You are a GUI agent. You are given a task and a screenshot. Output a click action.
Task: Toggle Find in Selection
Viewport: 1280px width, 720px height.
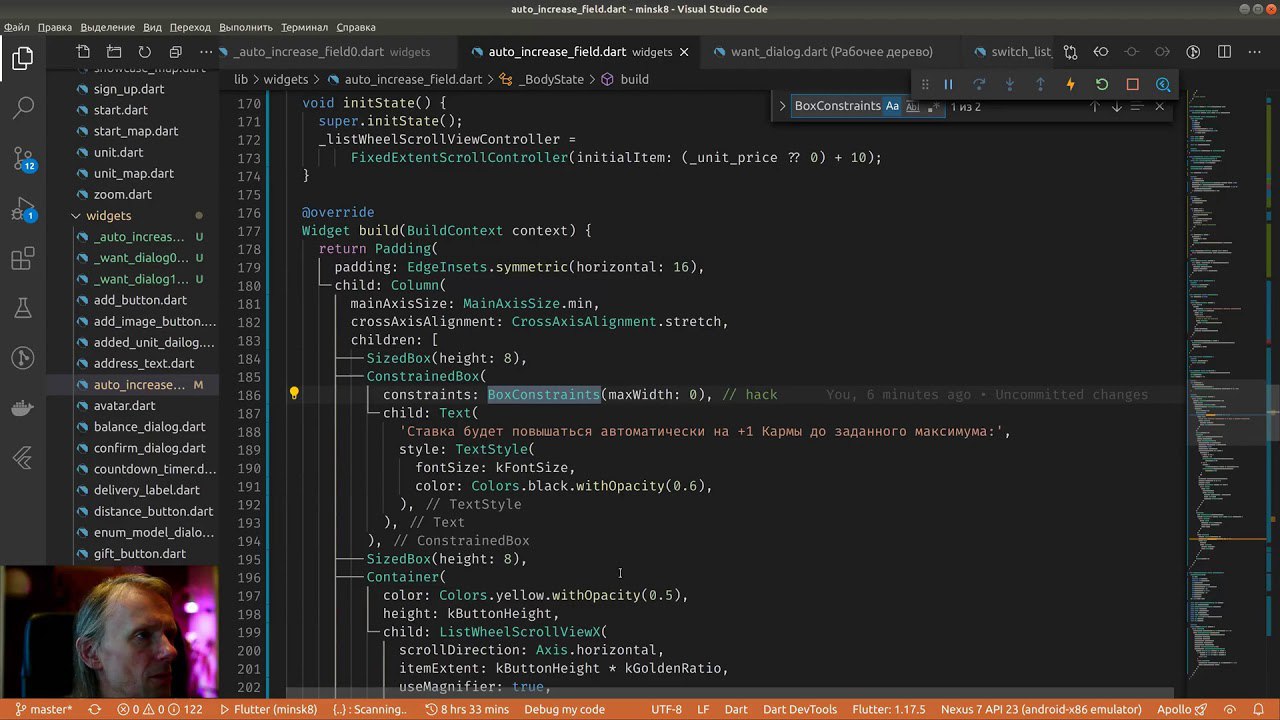click(x=1139, y=106)
